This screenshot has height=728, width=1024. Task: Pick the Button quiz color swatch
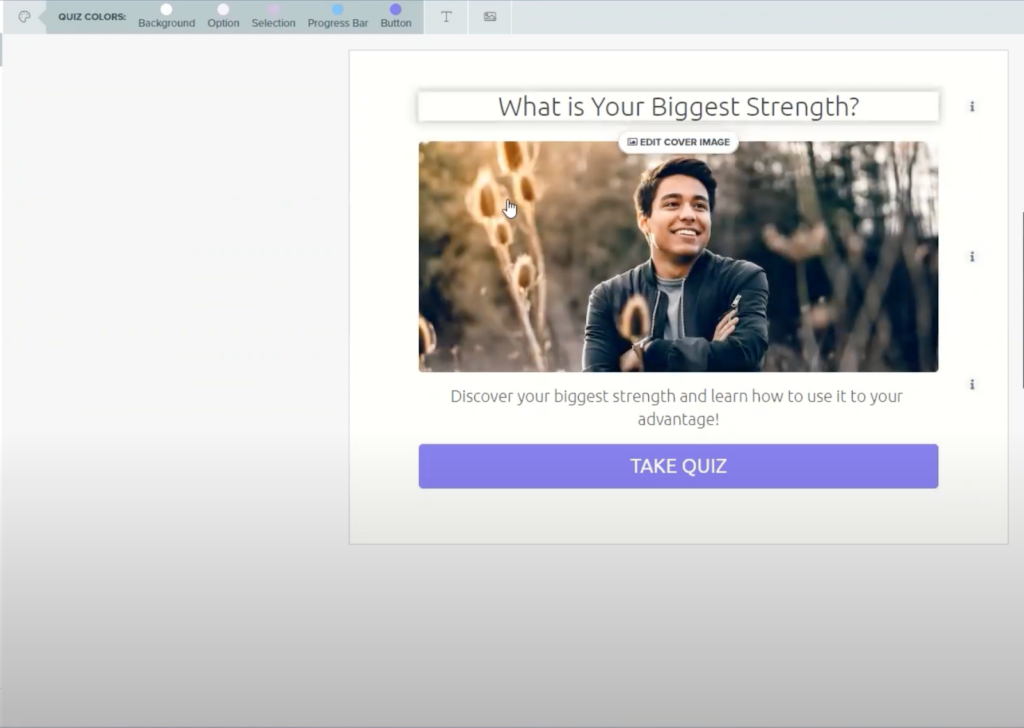pos(396,9)
